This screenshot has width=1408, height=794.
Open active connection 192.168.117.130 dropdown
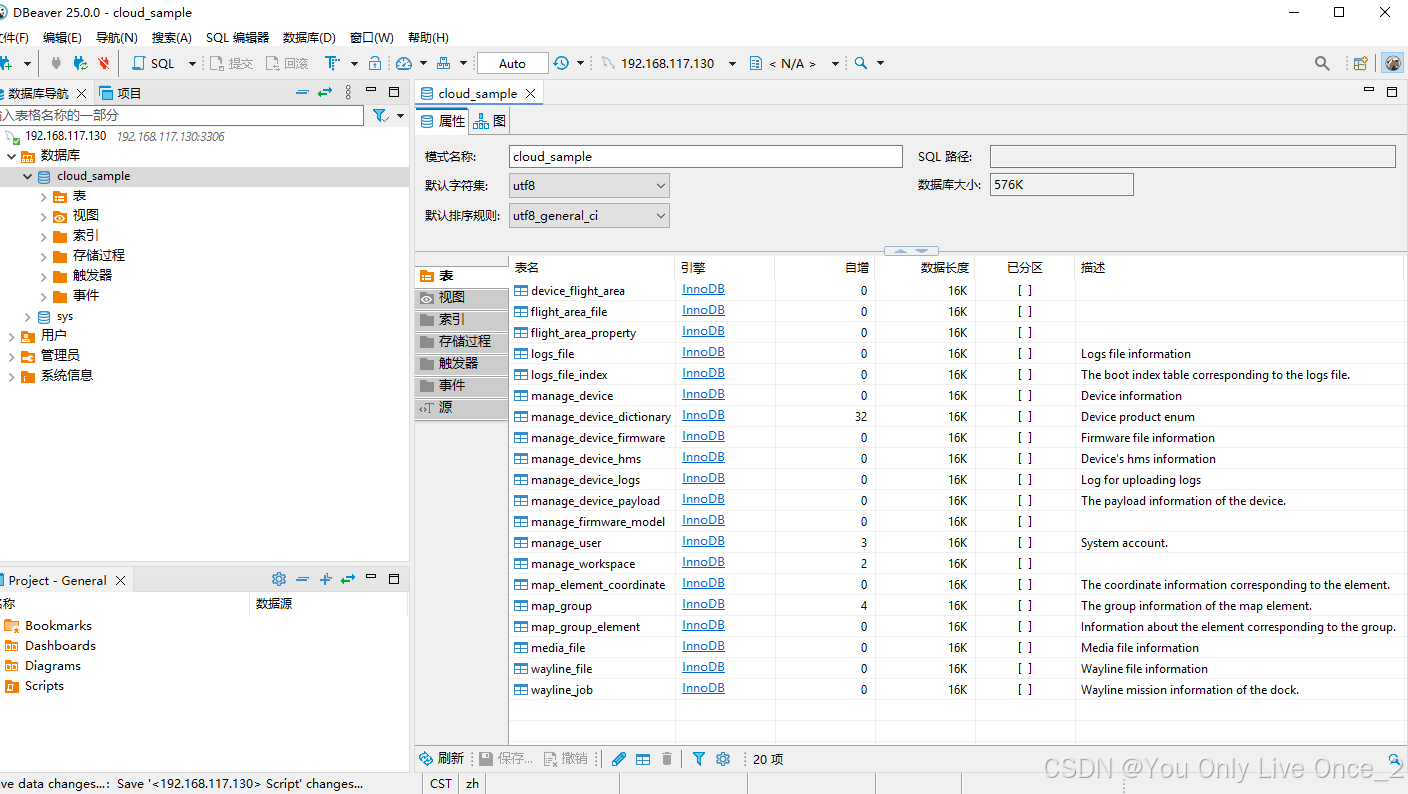pos(732,63)
